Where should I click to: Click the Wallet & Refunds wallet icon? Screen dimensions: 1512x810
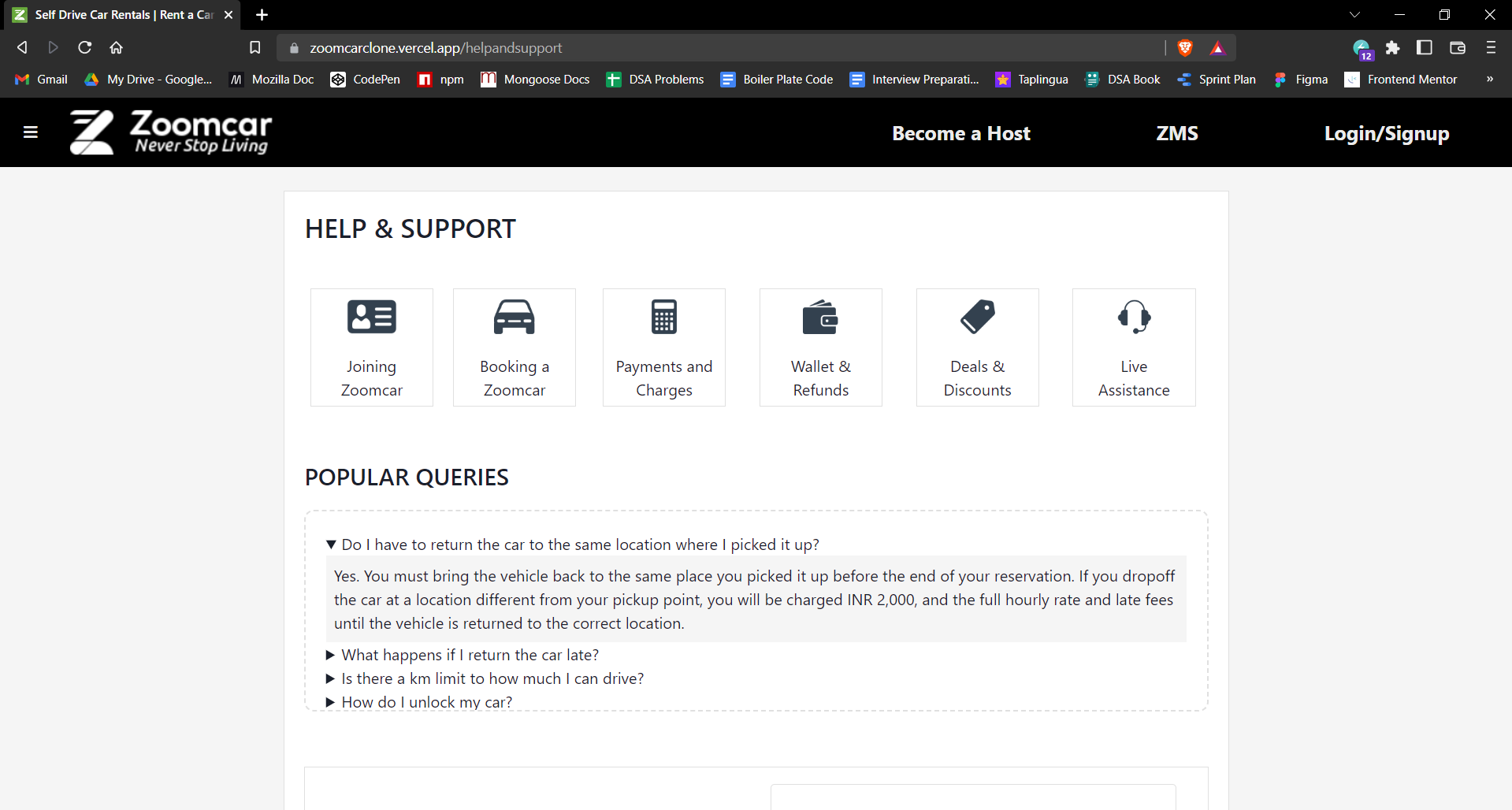point(820,317)
